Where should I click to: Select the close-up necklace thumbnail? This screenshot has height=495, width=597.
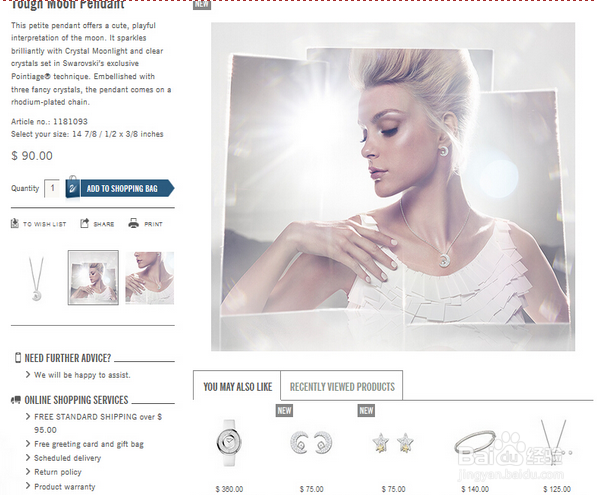[x=150, y=278]
